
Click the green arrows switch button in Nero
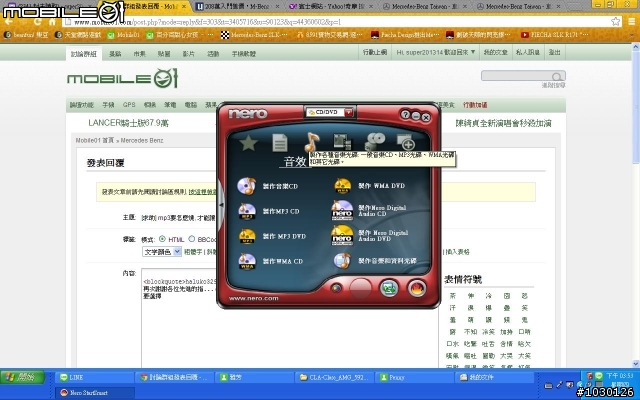pos(389,288)
